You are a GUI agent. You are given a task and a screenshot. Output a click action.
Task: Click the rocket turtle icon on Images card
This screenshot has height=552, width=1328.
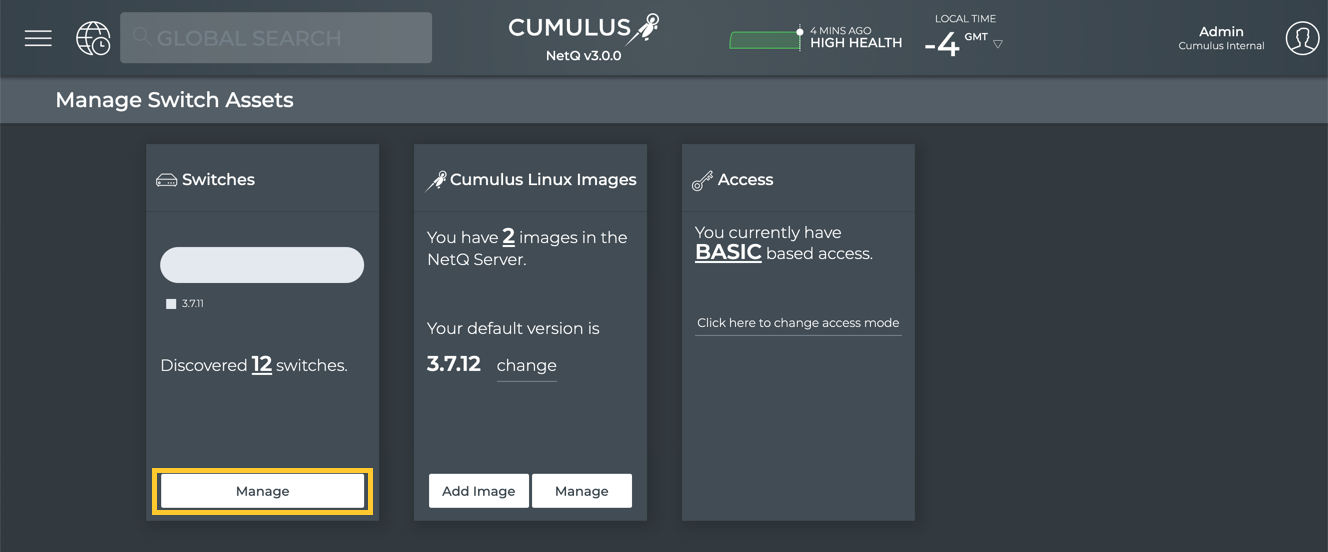(x=436, y=181)
